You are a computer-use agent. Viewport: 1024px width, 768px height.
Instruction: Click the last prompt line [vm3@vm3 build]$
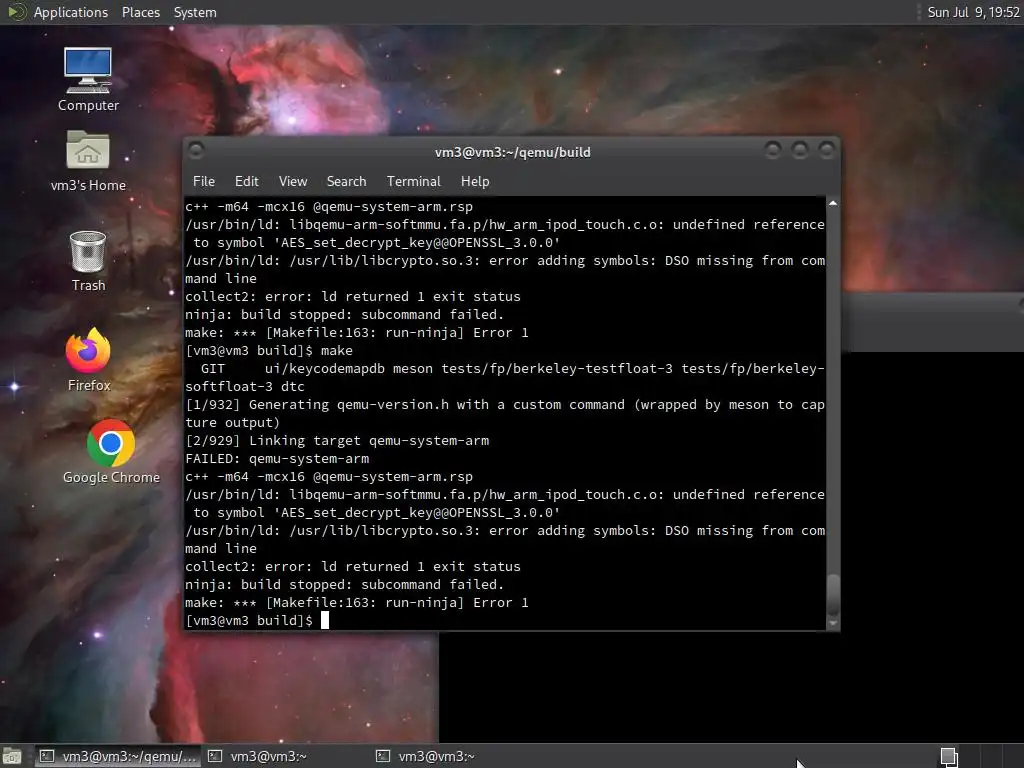(249, 620)
